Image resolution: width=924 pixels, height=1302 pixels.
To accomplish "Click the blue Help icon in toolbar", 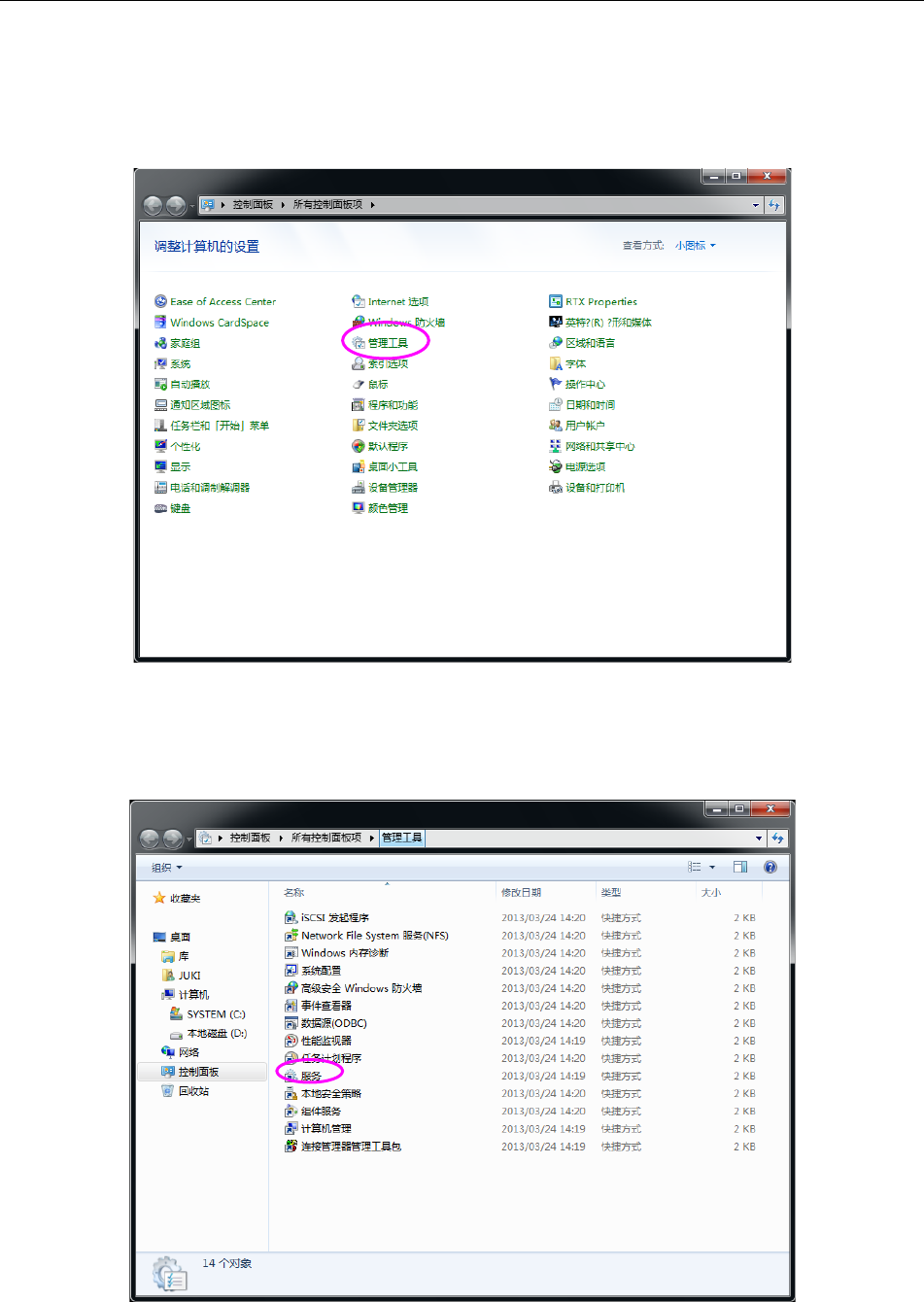I will tap(770, 867).
